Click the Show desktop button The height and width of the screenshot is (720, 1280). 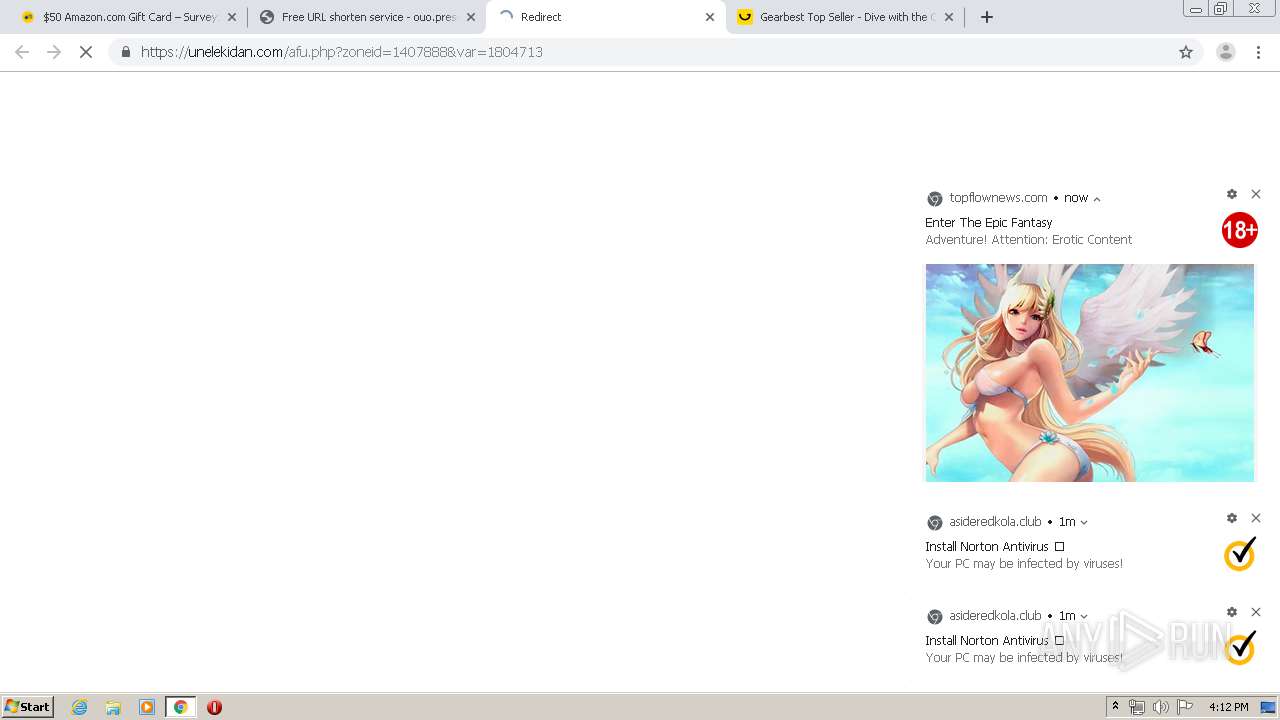1269,707
